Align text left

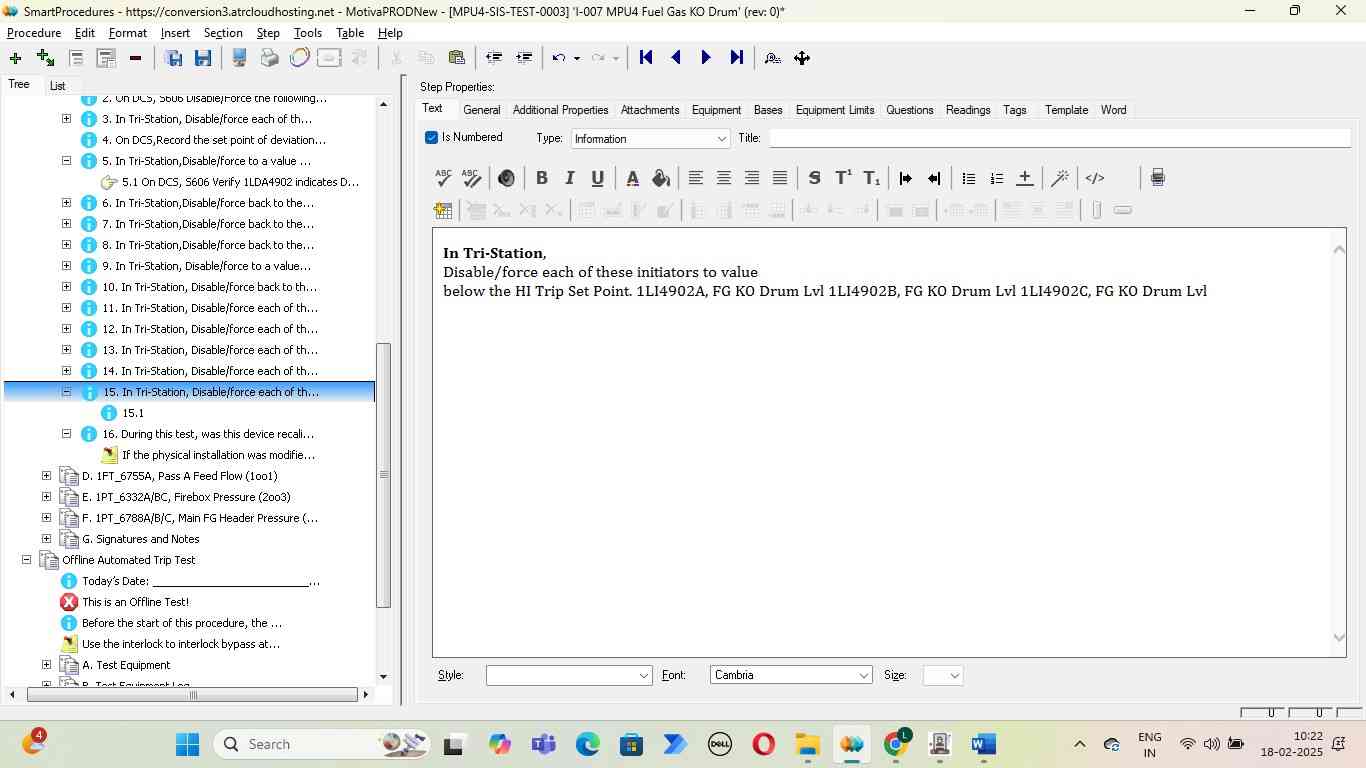695,178
